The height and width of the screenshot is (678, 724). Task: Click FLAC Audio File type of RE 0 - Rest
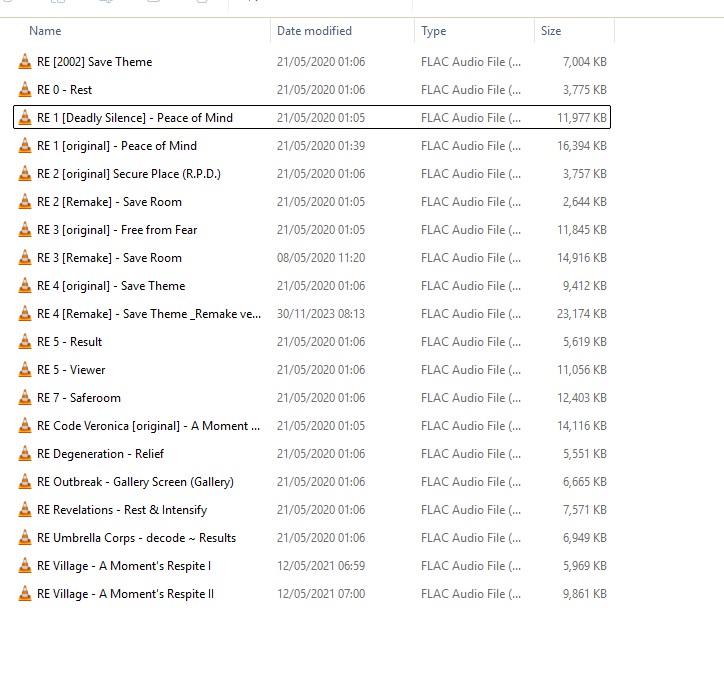[x=471, y=90]
